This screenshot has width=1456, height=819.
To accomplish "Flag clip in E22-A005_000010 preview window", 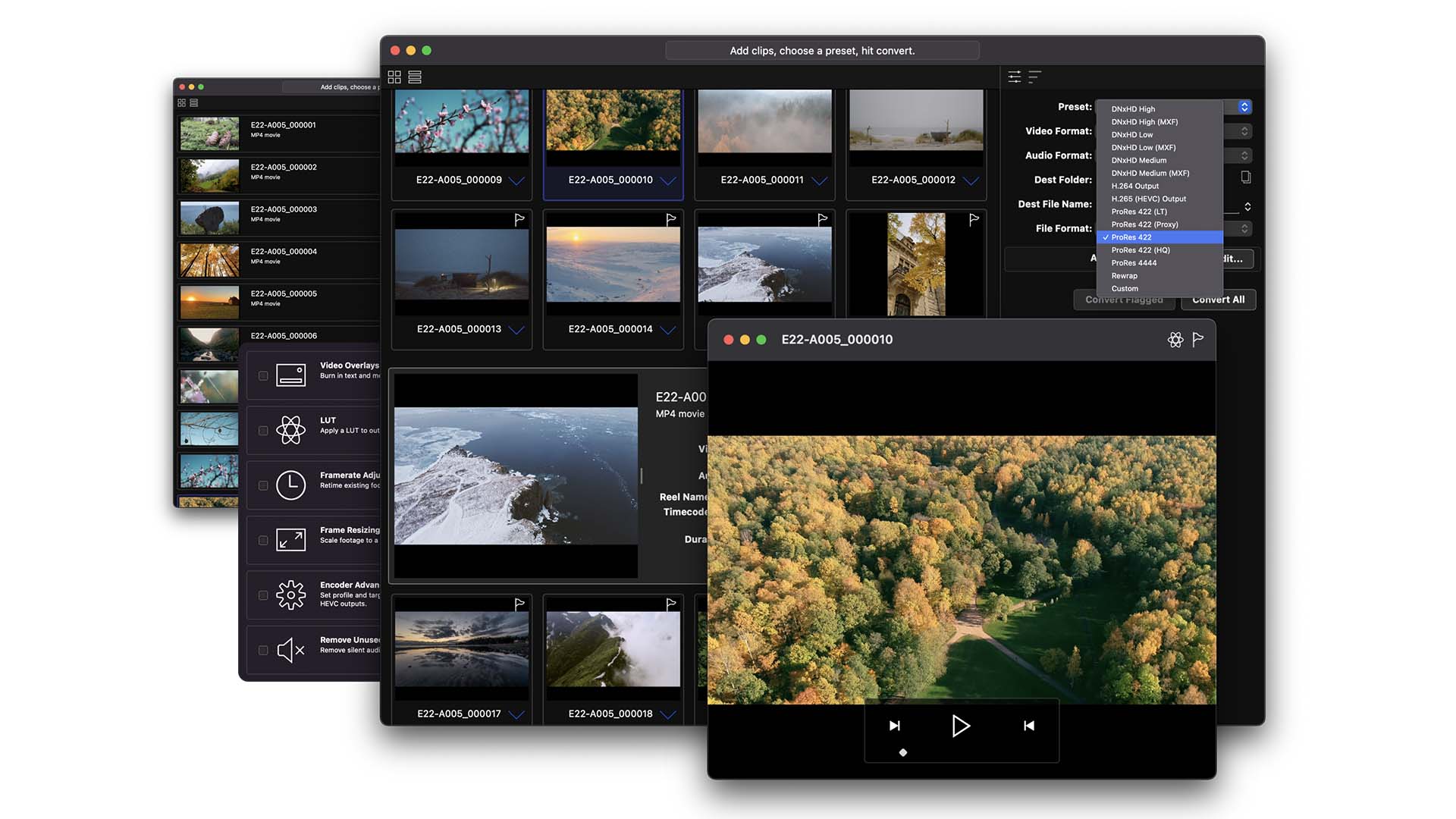I will (x=1198, y=340).
